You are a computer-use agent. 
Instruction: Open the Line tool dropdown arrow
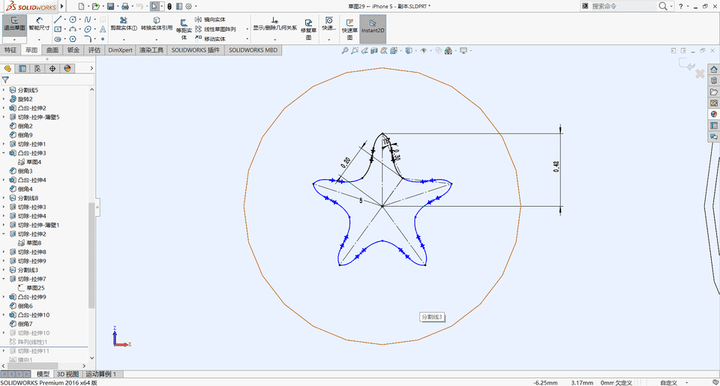coord(65,19)
